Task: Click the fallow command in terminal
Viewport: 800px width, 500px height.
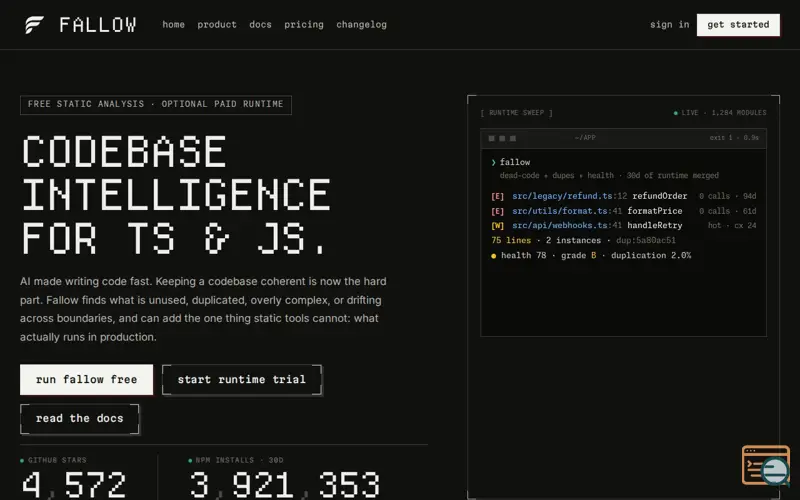Action: 515,162
